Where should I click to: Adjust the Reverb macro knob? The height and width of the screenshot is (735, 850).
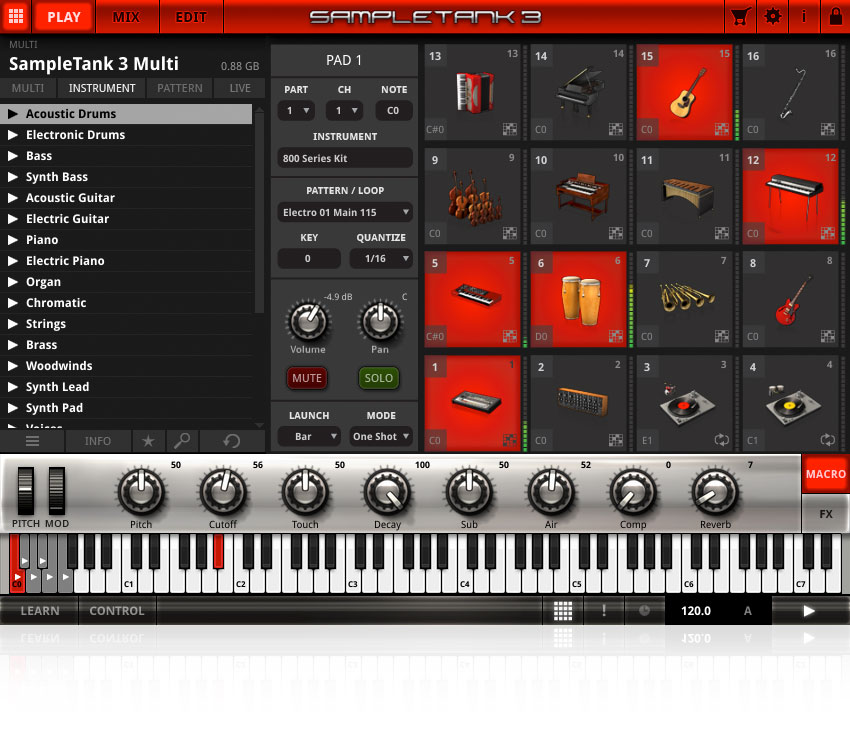714,493
